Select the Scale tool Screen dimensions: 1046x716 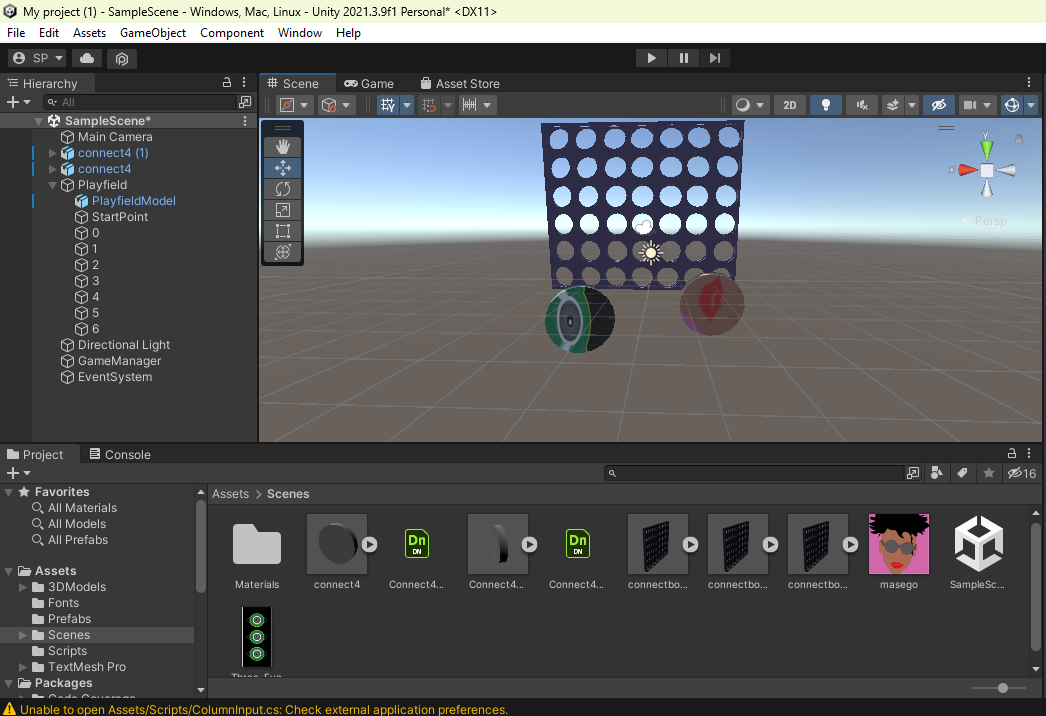(283, 210)
